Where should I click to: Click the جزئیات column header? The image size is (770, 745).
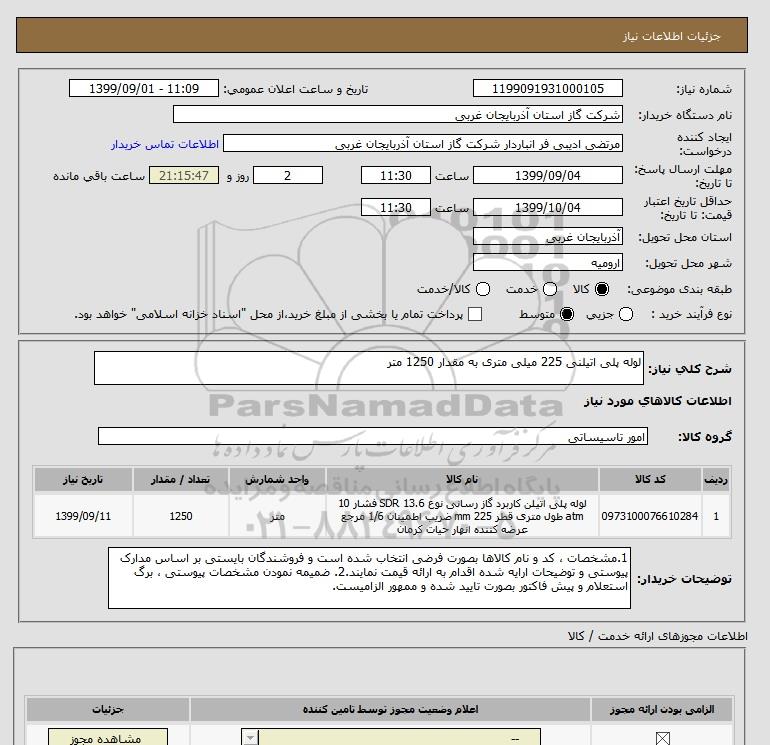[108, 709]
